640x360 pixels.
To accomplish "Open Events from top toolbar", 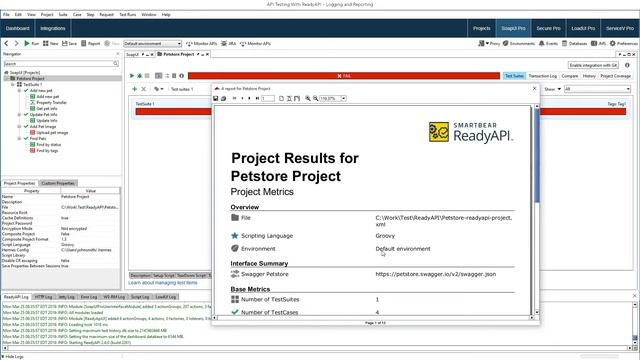I will click(548, 43).
